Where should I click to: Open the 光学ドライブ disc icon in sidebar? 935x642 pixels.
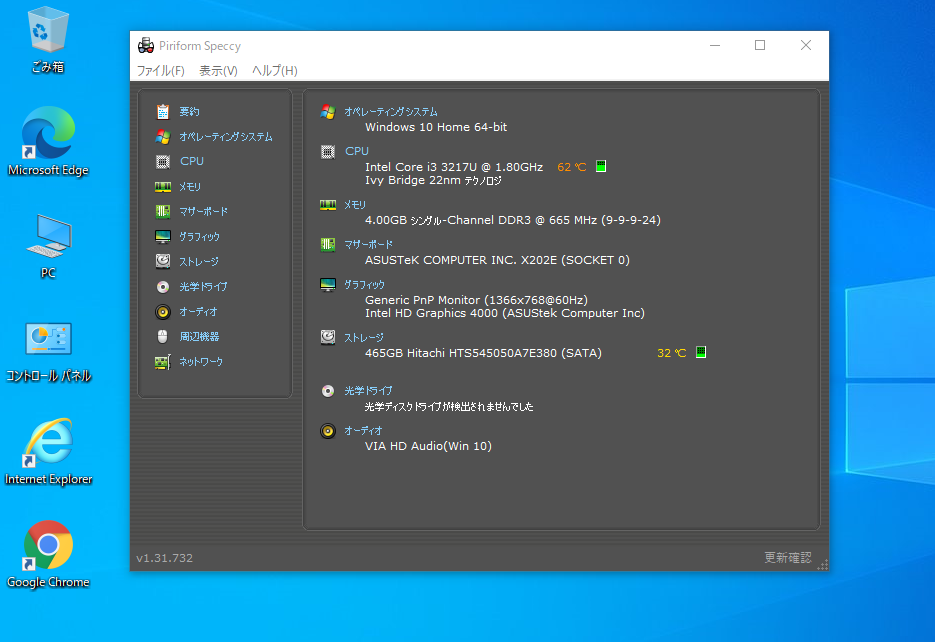163,287
